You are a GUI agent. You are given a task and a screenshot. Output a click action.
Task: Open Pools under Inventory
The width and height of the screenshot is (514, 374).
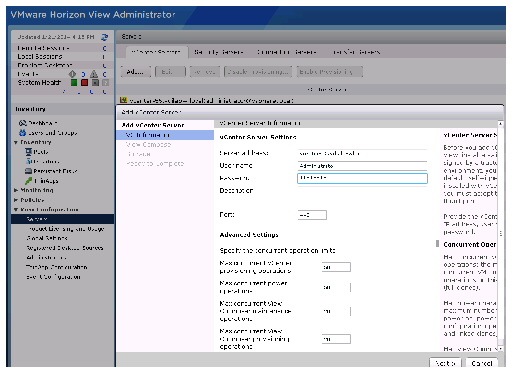pos(41,152)
